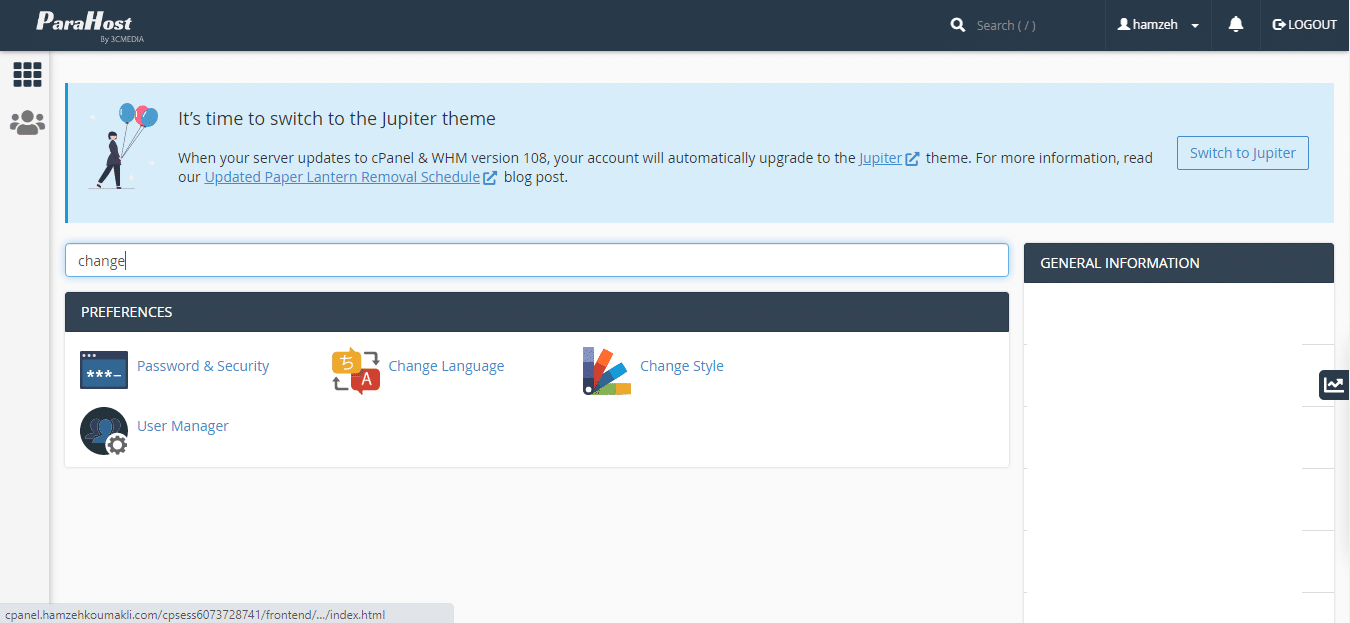Viewport: 1350px width, 623px height.
Task: Open the Password & Security link
Action: (x=203, y=366)
